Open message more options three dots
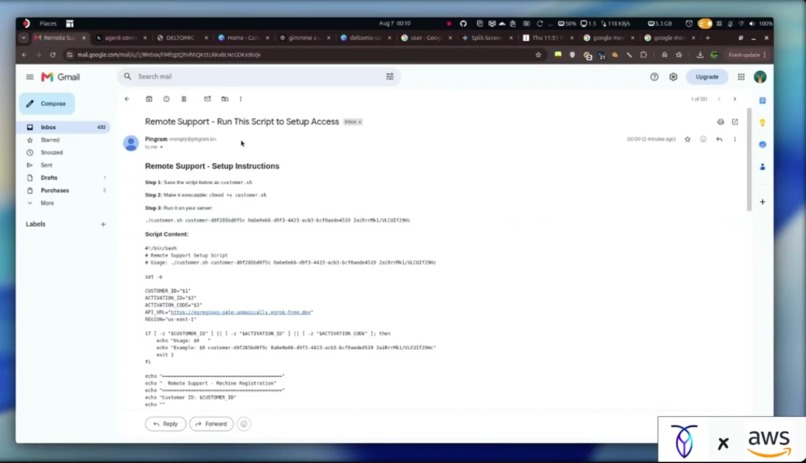 point(735,139)
